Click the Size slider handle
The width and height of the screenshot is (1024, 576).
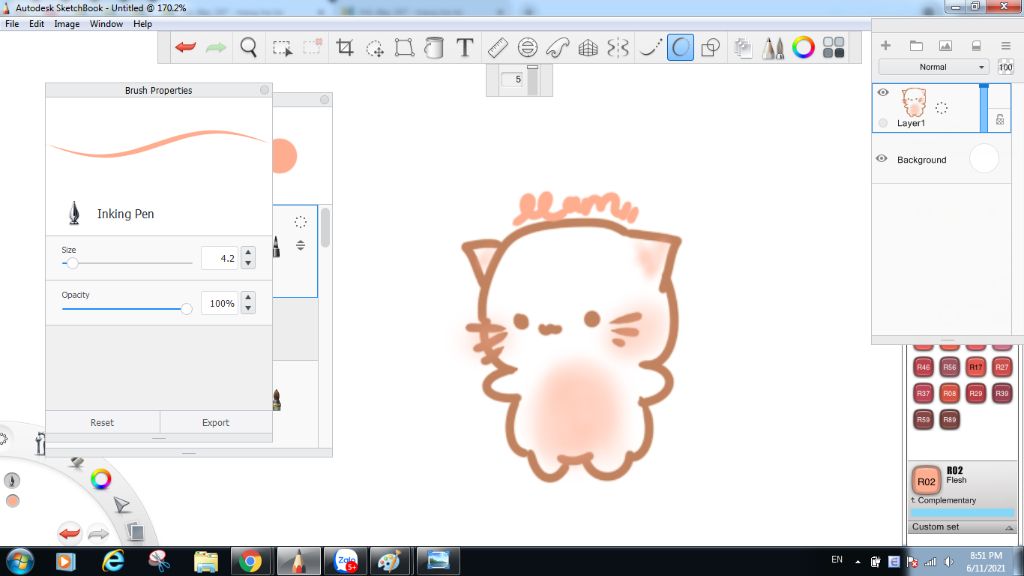coord(72,263)
